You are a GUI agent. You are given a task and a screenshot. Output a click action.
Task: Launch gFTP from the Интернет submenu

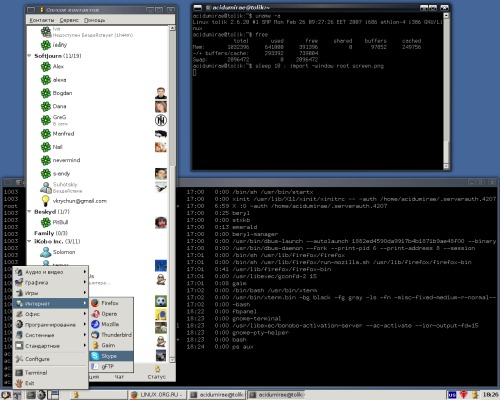(x=111, y=366)
